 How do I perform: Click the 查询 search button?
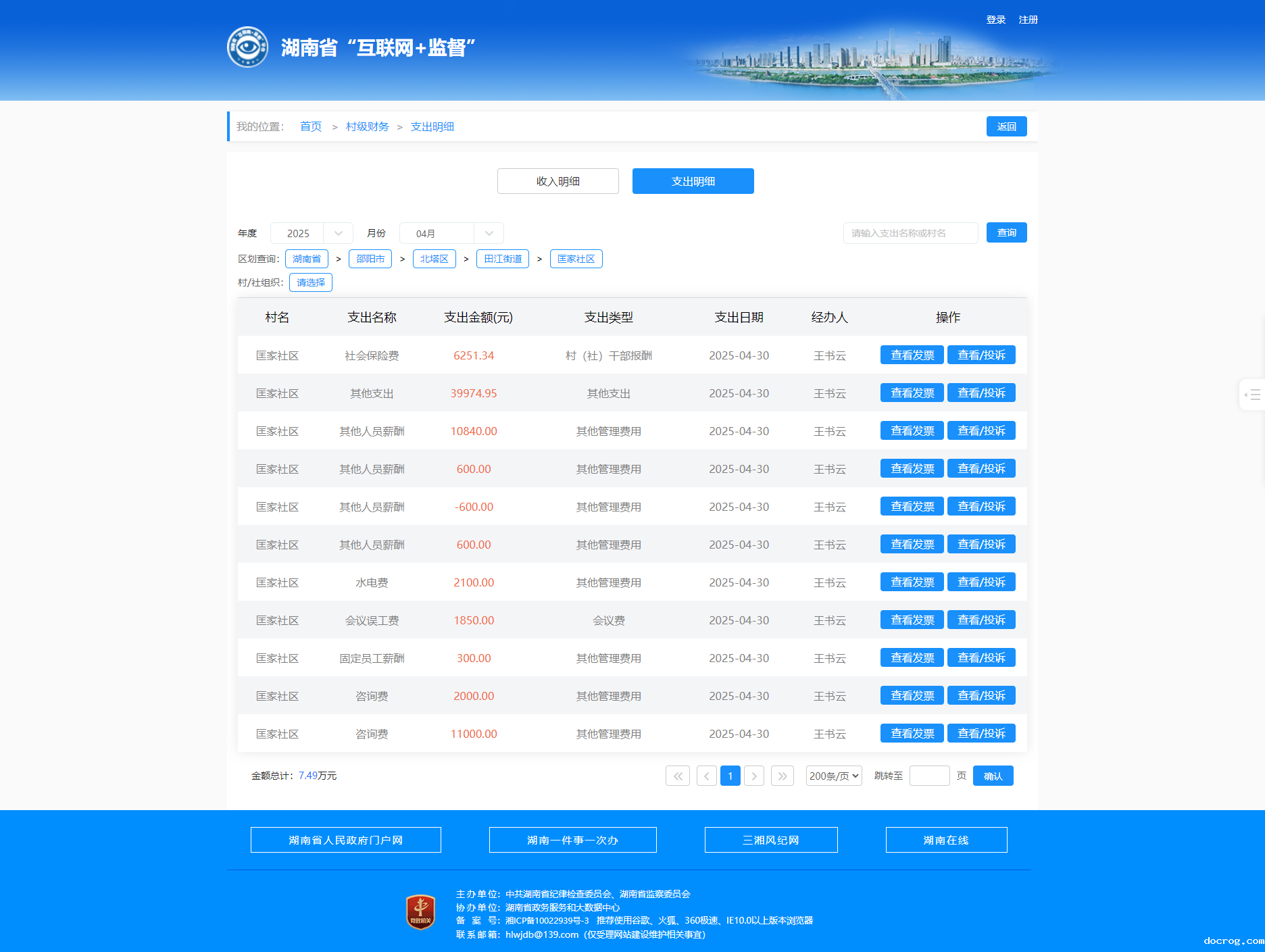click(1006, 232)
